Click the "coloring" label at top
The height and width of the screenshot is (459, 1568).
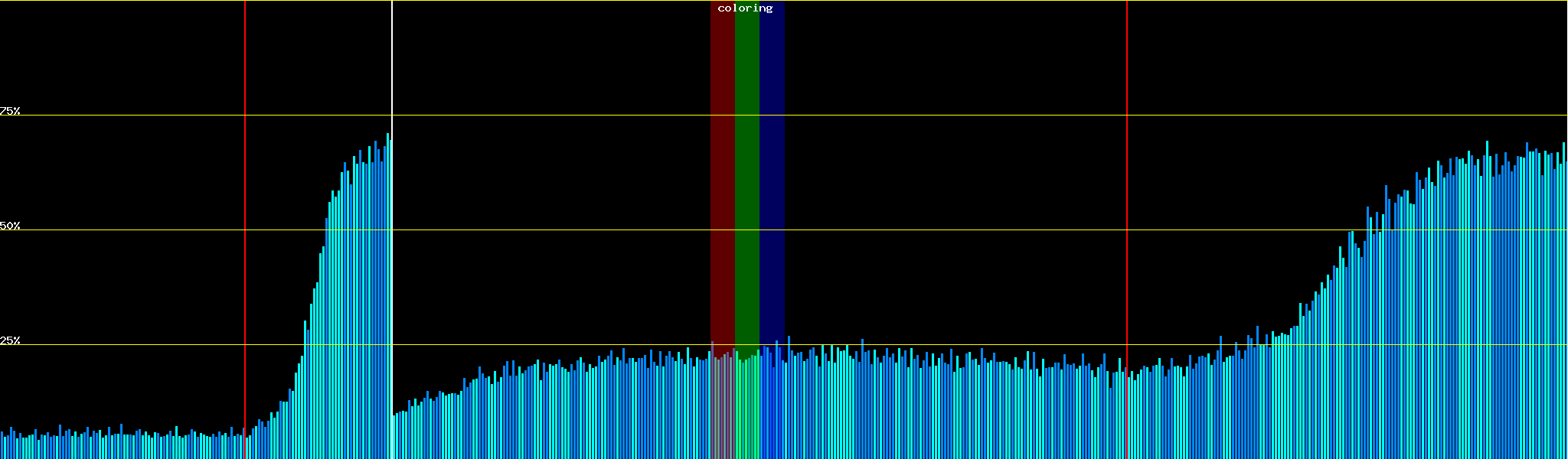tap(745, 8)
